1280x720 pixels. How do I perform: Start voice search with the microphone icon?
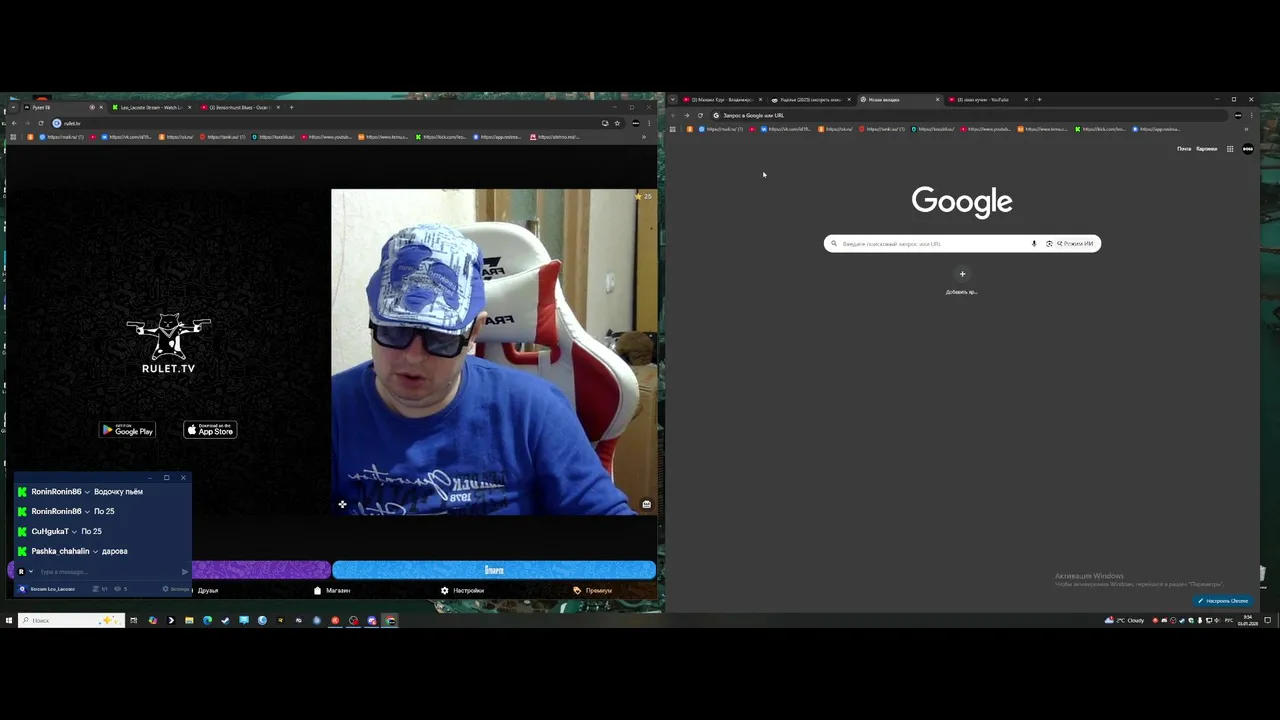point(1034,244)
